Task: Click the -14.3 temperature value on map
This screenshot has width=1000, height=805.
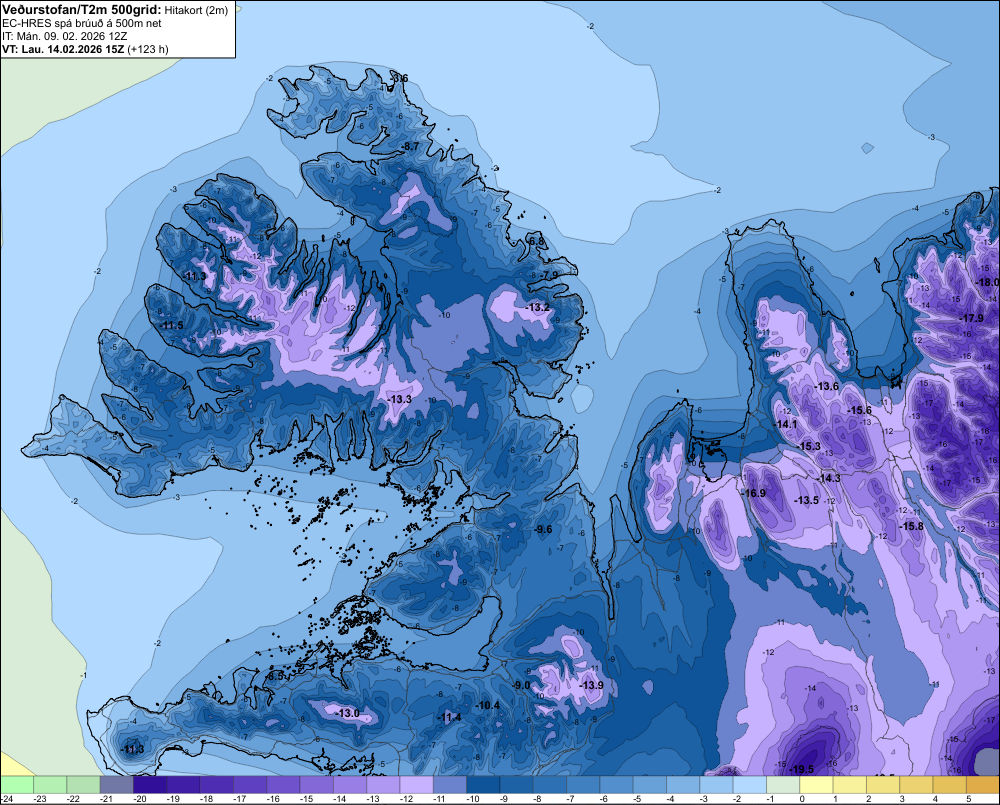Action: pyautogui.click(x=829, y=478)
